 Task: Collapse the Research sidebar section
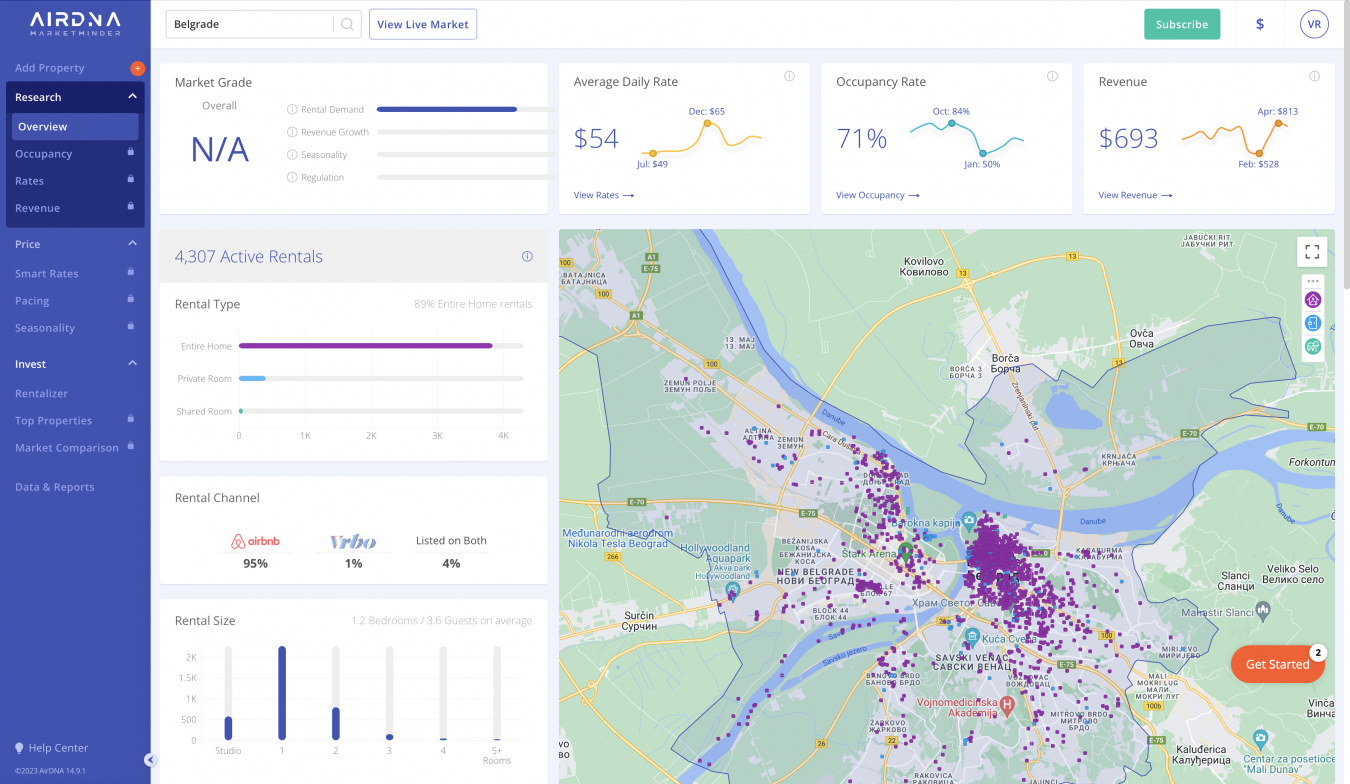click(x=132, y=97)
